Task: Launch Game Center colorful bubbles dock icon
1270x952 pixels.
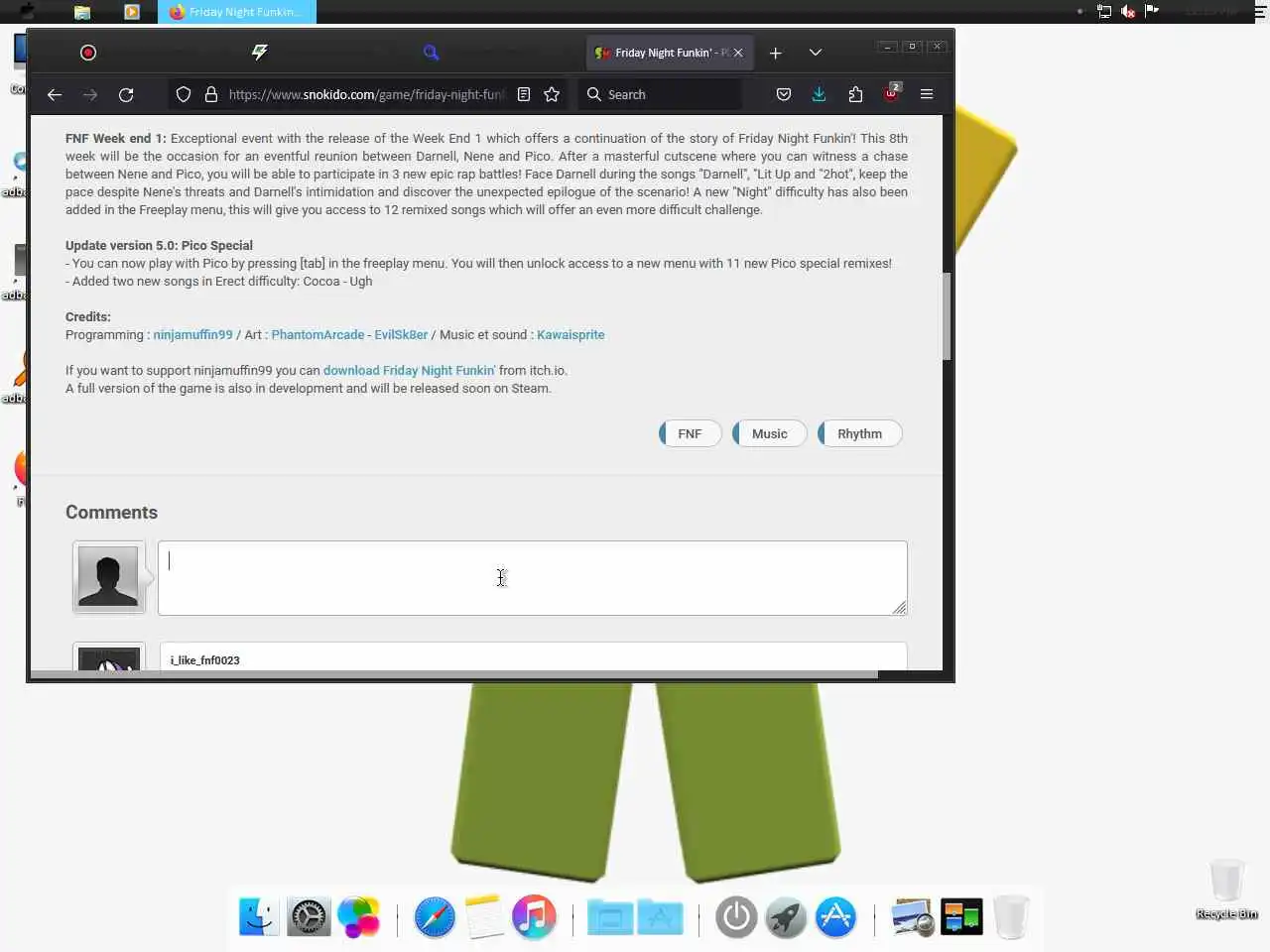Action: [358, 917]
